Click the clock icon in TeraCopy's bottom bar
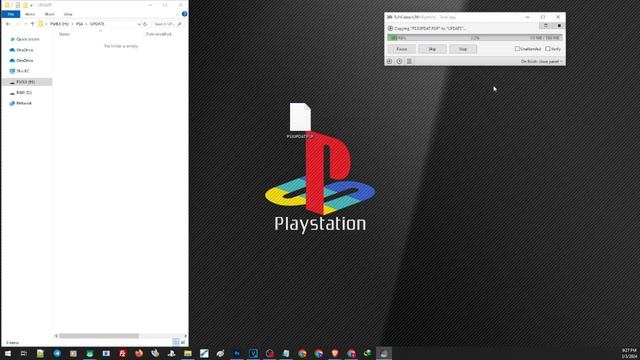This screenshot has height=360, width=640. coord(399,61)
